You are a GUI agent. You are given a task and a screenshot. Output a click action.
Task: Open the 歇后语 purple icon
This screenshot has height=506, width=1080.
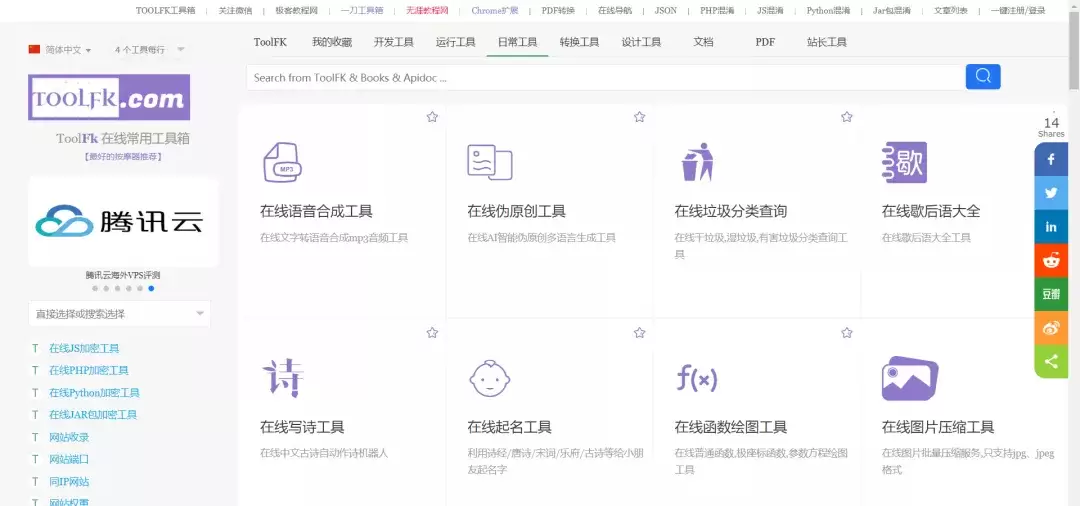point(904,162)
